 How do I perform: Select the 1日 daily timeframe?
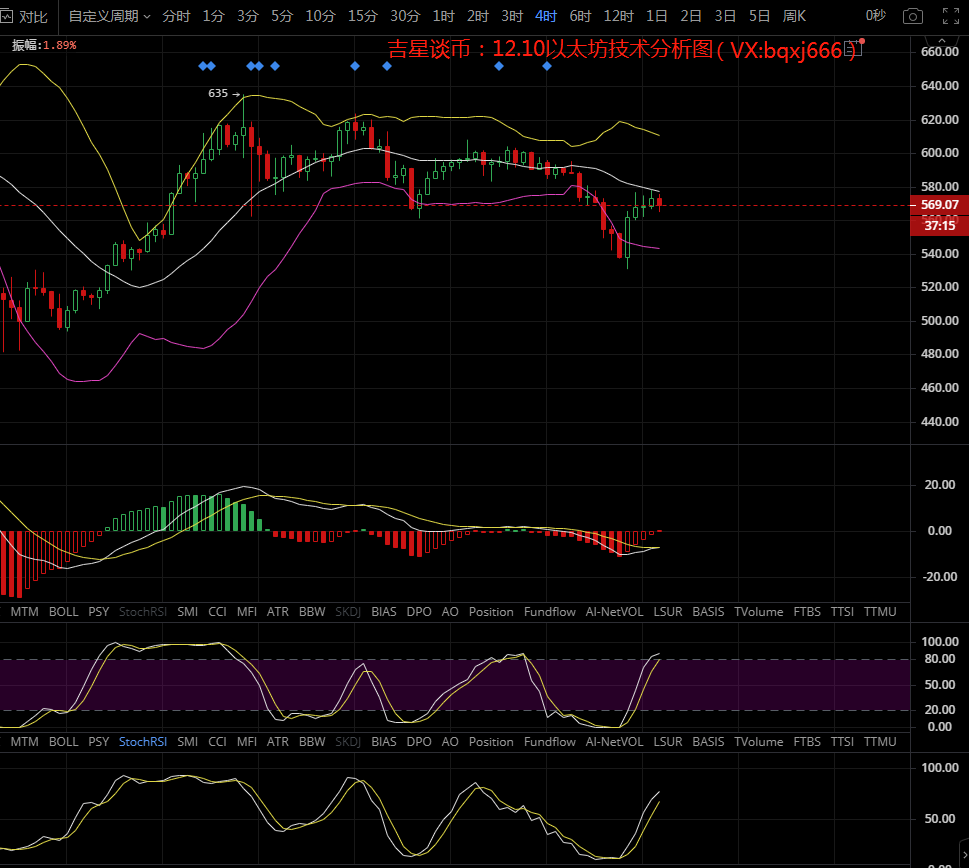(x=657, y=16)
